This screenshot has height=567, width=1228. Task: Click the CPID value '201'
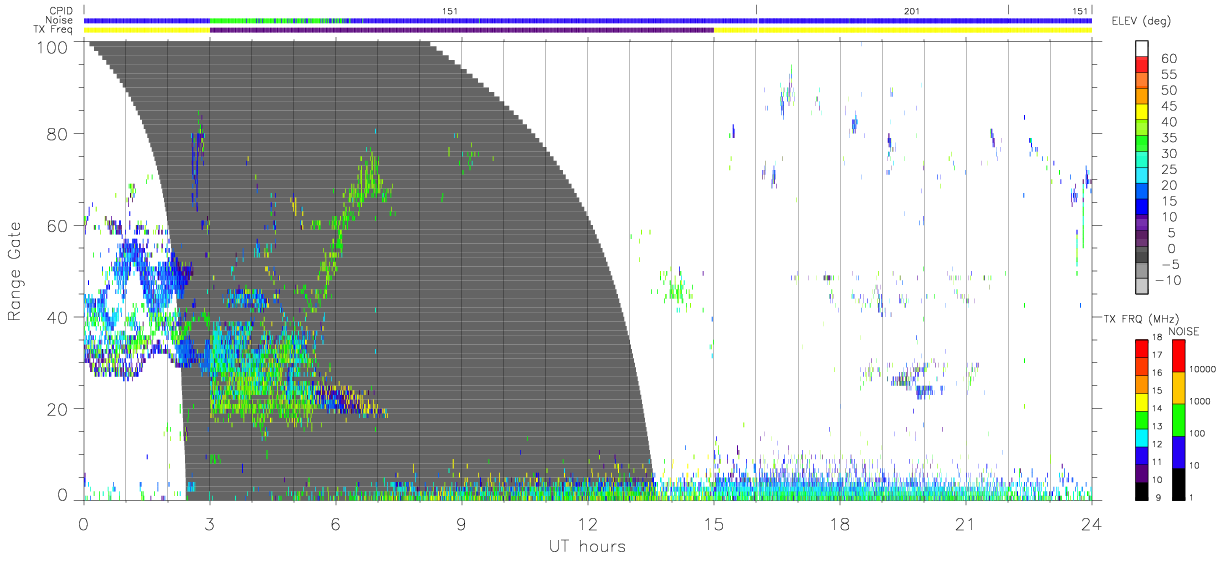point(911,11)
